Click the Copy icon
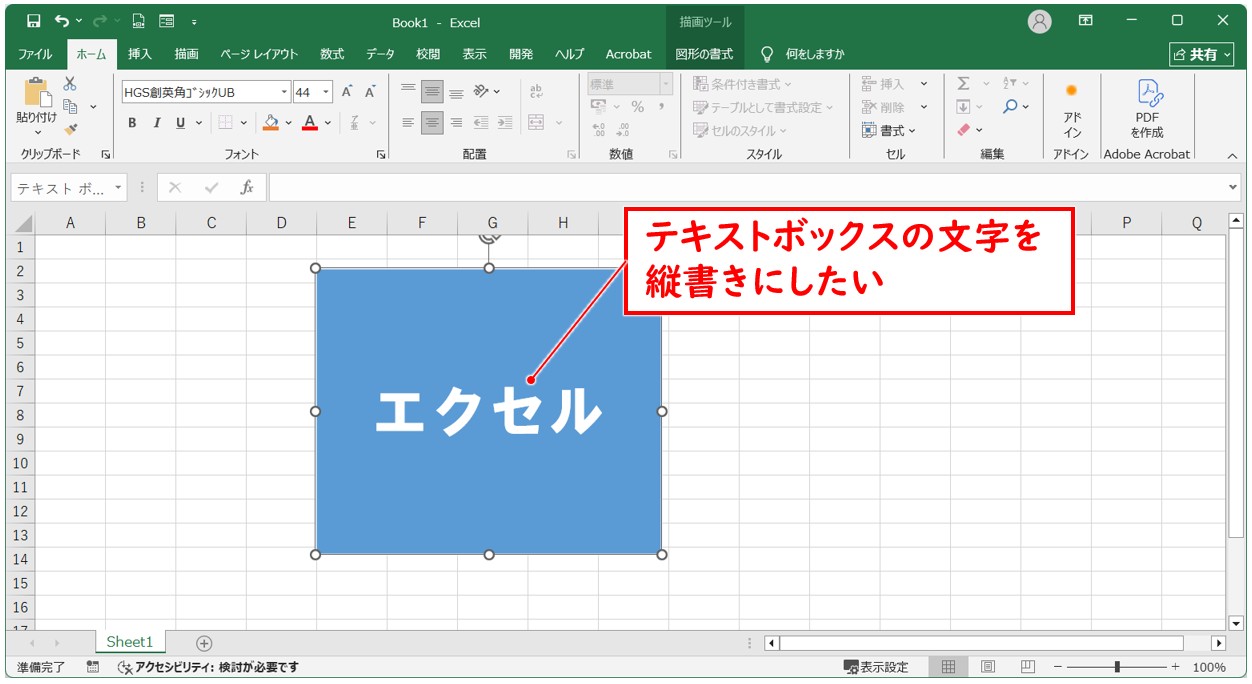Image resolution: width=1252 pixels, height=684 pixels. 70,106
